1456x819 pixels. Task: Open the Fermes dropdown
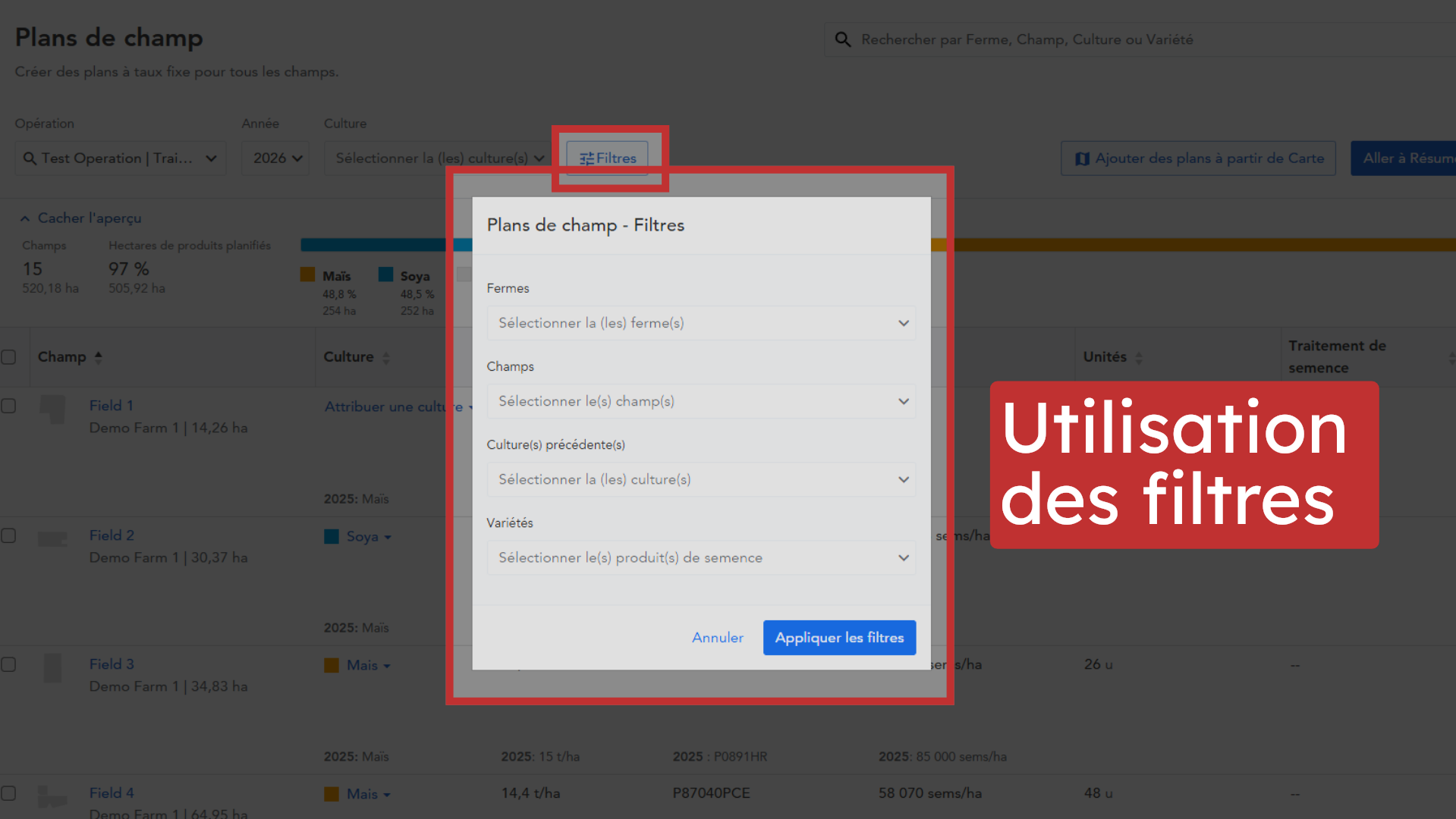(x=701, y=323)
